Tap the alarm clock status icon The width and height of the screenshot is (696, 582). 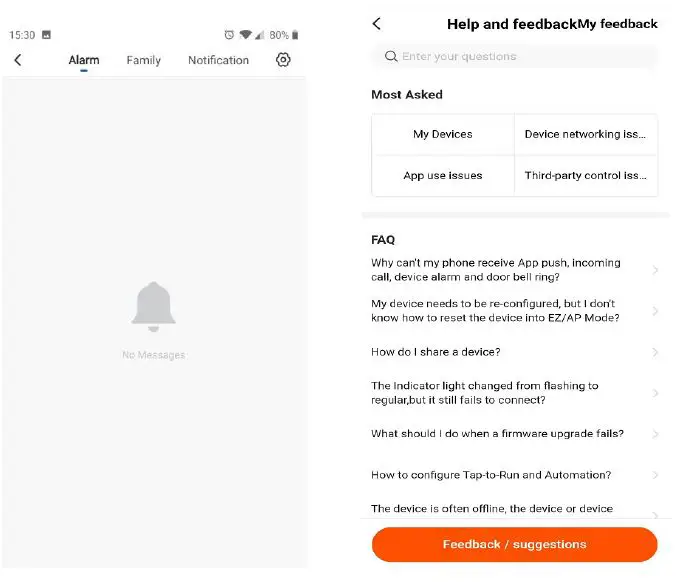(x=229, y=35)
